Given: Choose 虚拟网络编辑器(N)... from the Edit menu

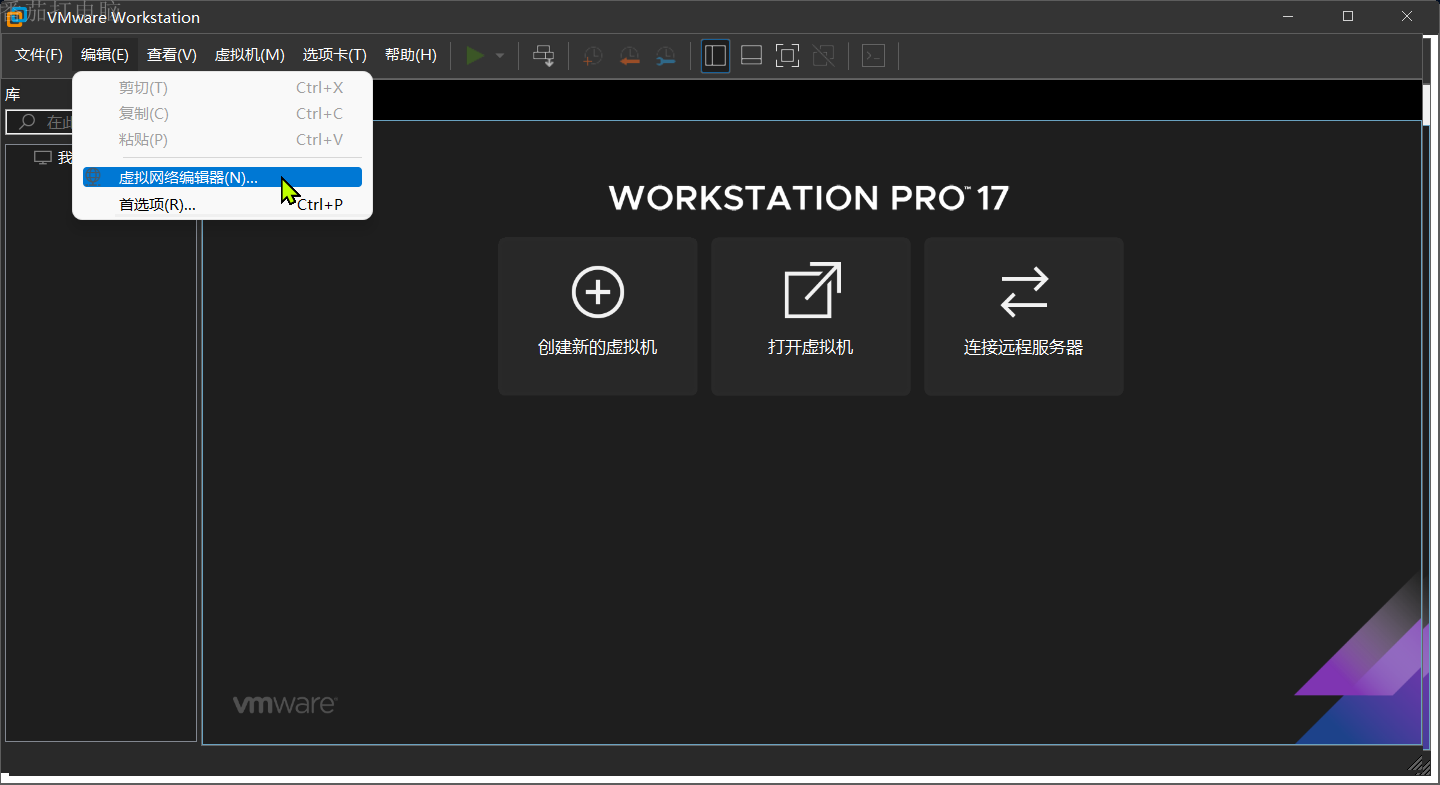Looking at the screenshot, I should pyautogui.click(x=222, y=178).
